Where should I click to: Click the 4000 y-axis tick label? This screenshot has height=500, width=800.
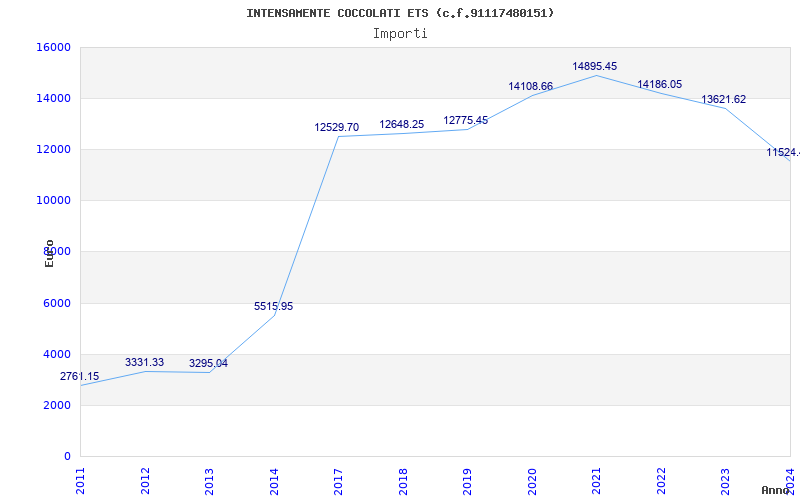[57, 355]
